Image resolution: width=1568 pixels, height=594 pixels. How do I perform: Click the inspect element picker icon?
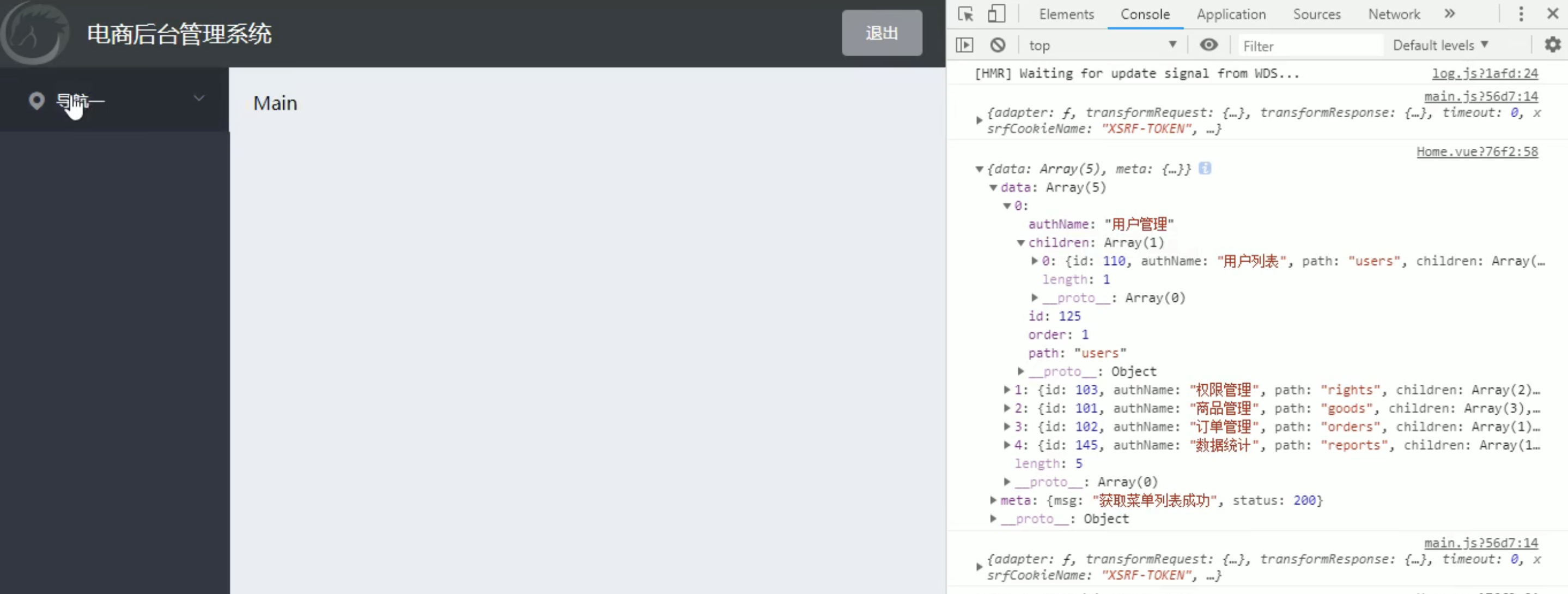[x=965, y=14]
